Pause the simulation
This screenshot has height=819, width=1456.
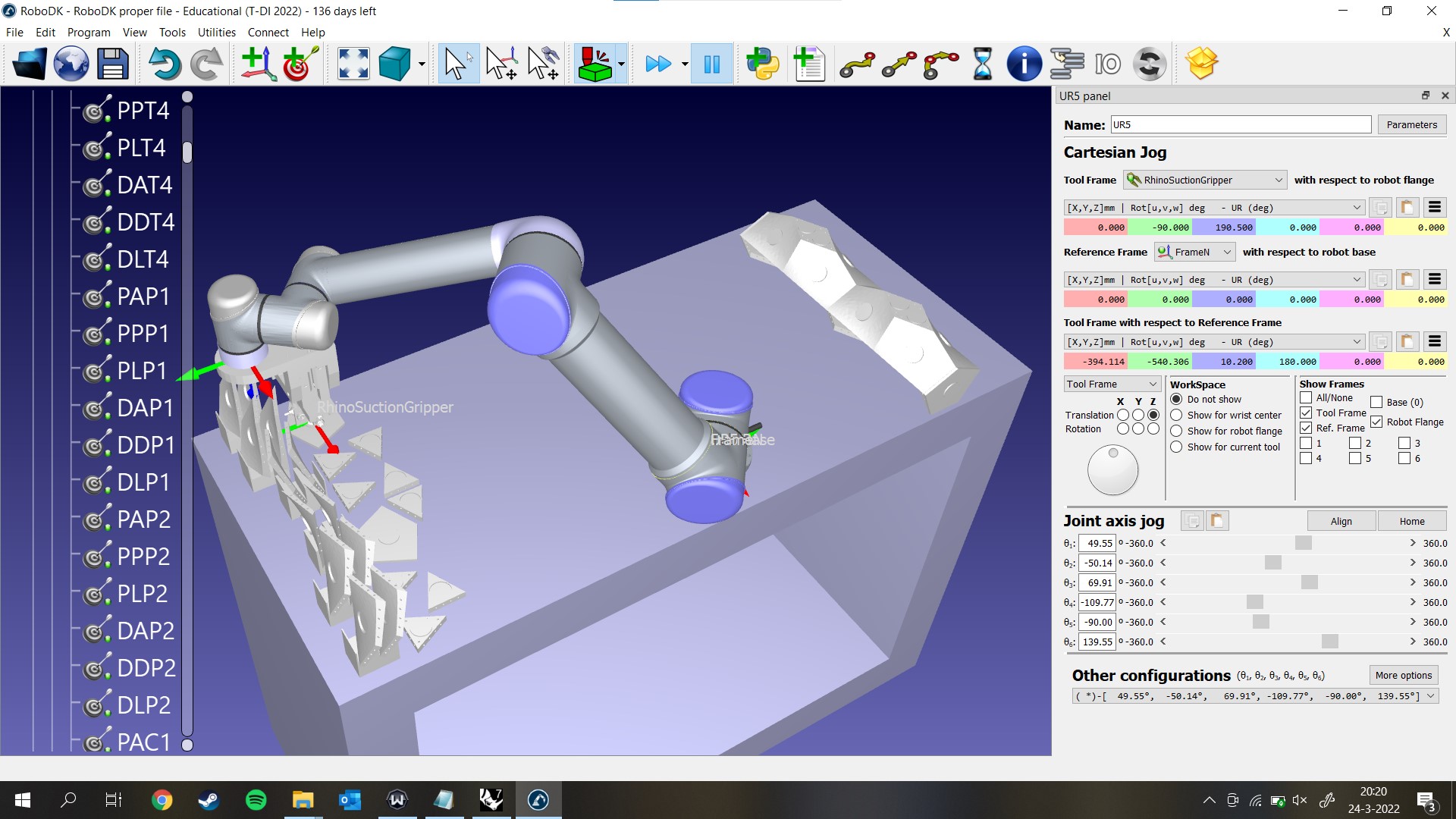pos(711,64)
